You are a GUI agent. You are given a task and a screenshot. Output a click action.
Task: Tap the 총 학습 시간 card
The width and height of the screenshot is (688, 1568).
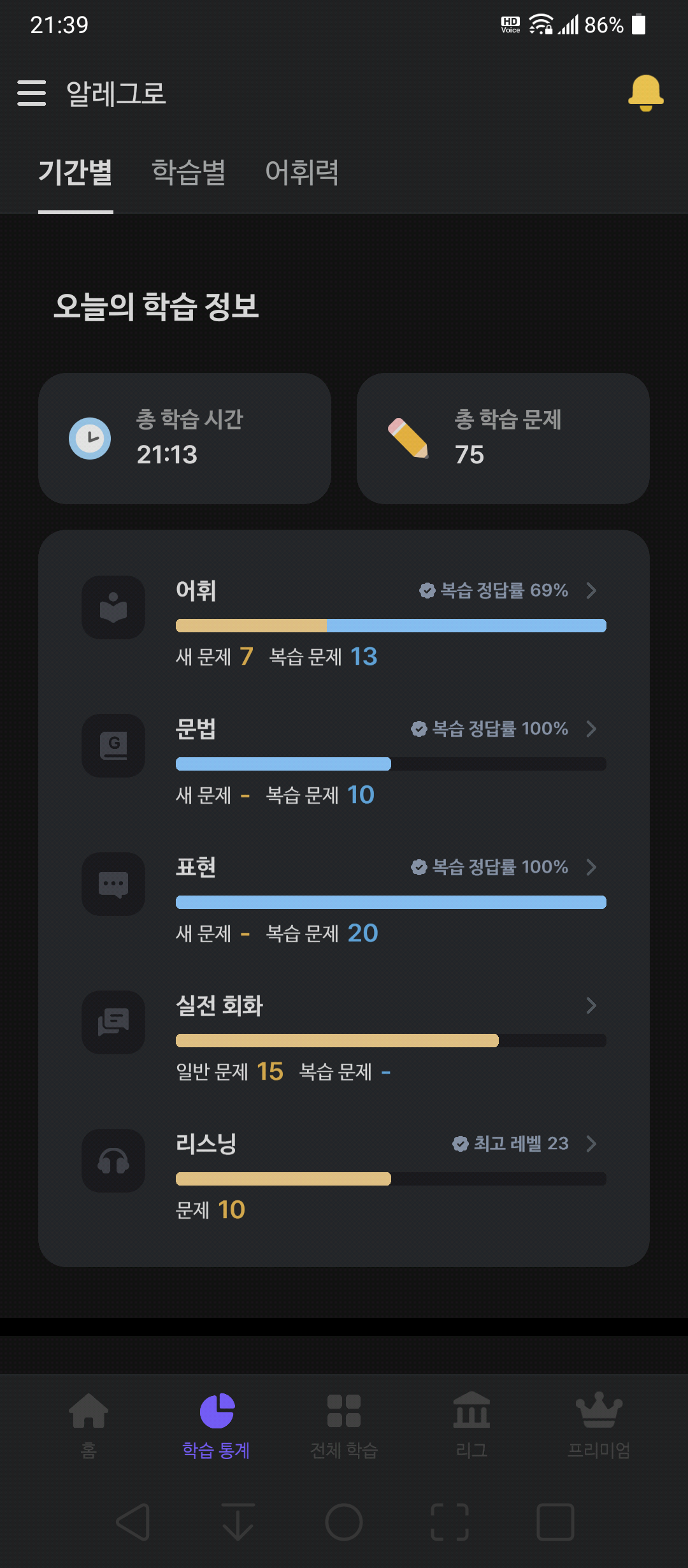coord(185,439)
